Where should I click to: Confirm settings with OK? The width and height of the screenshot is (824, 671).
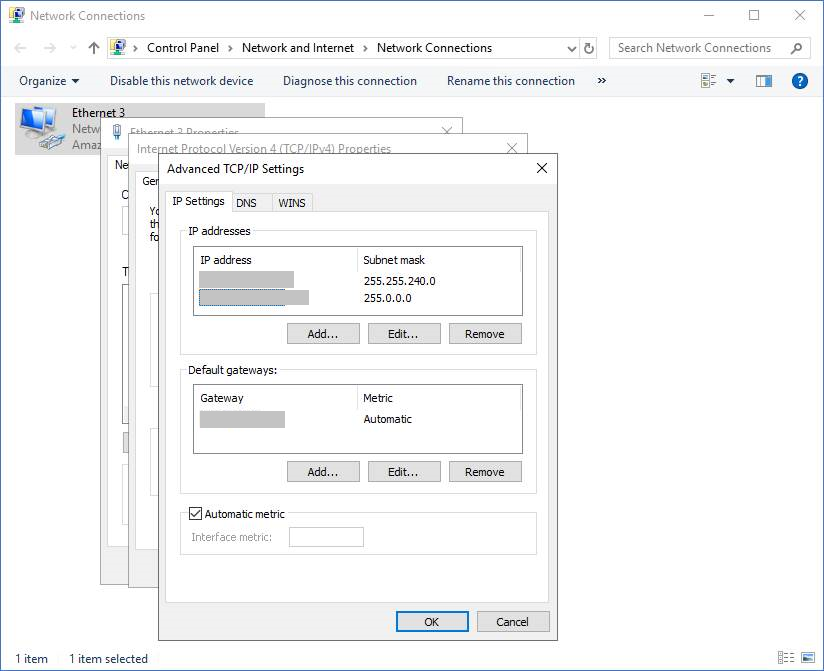coord(432,622)
